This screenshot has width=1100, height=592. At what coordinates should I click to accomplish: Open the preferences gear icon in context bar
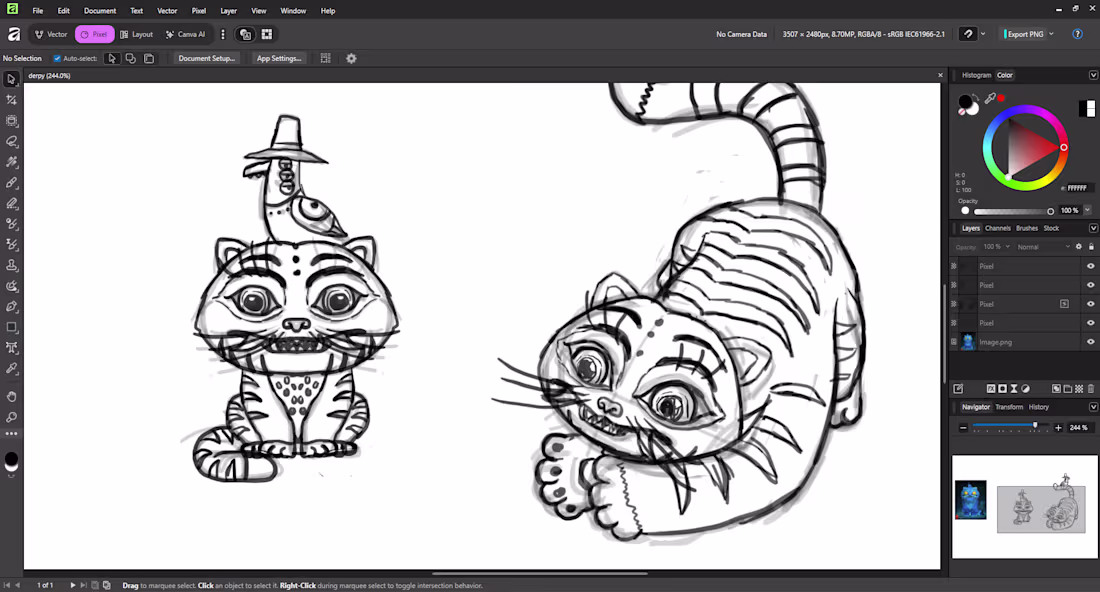click(x=351, y=59)
